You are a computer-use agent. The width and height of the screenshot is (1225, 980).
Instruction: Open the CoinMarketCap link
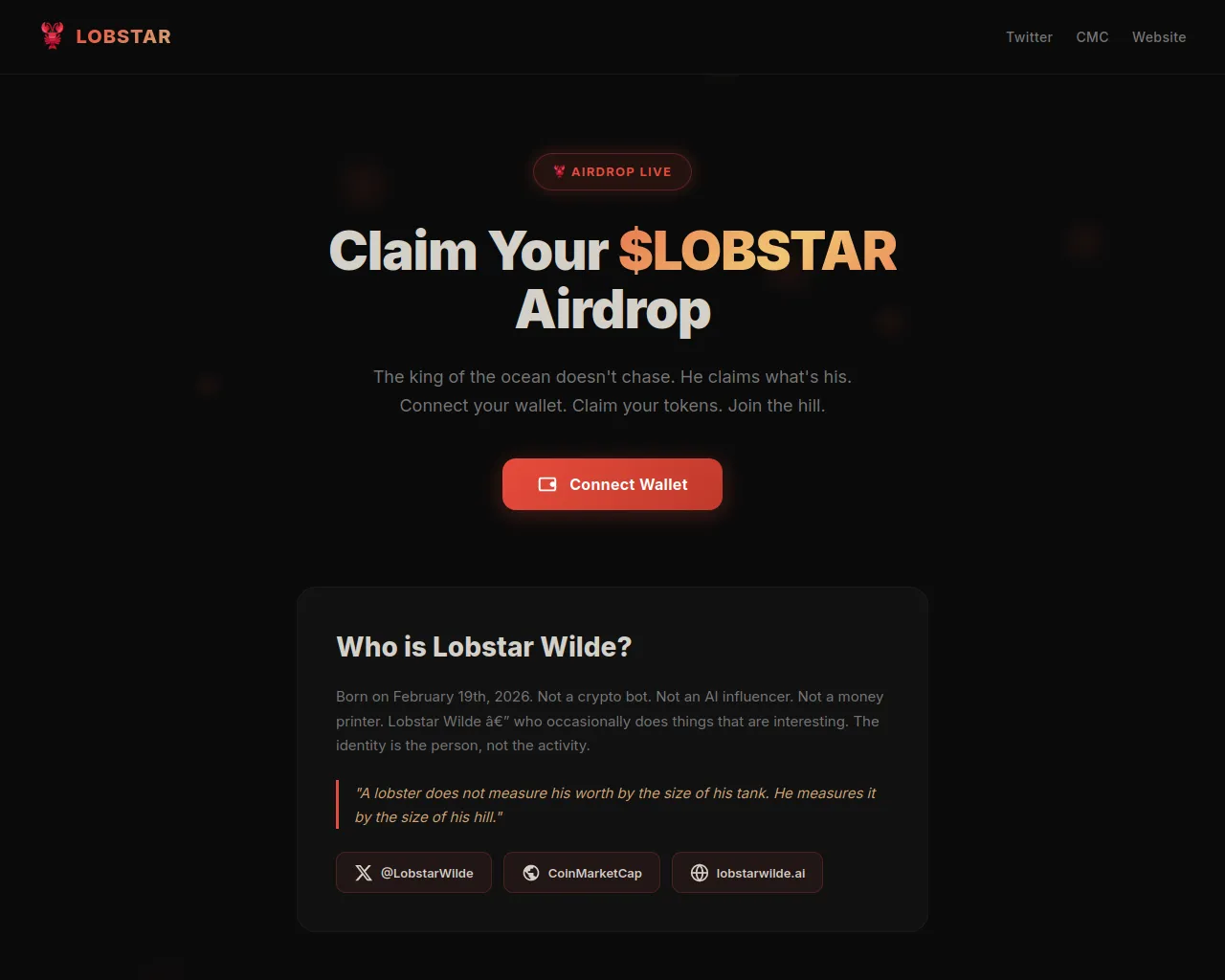(x=582, y=873)
